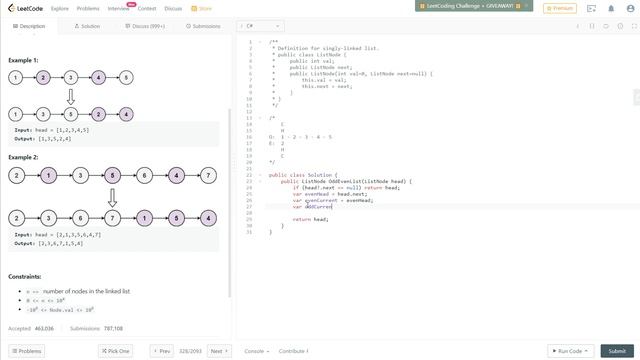640x360 pixels.
Task: Click the panel resize handle between panes
Action: click(x=234, y=163)
